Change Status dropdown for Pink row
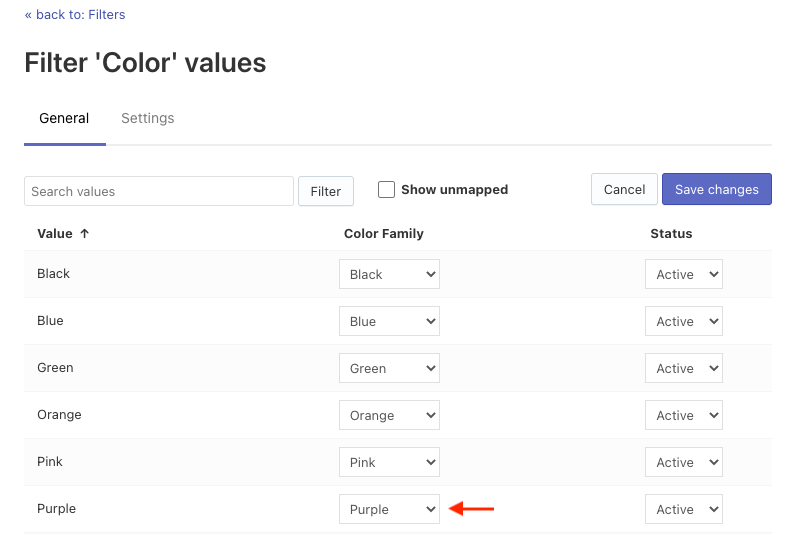791x535 pixels. tap(683, 462)
